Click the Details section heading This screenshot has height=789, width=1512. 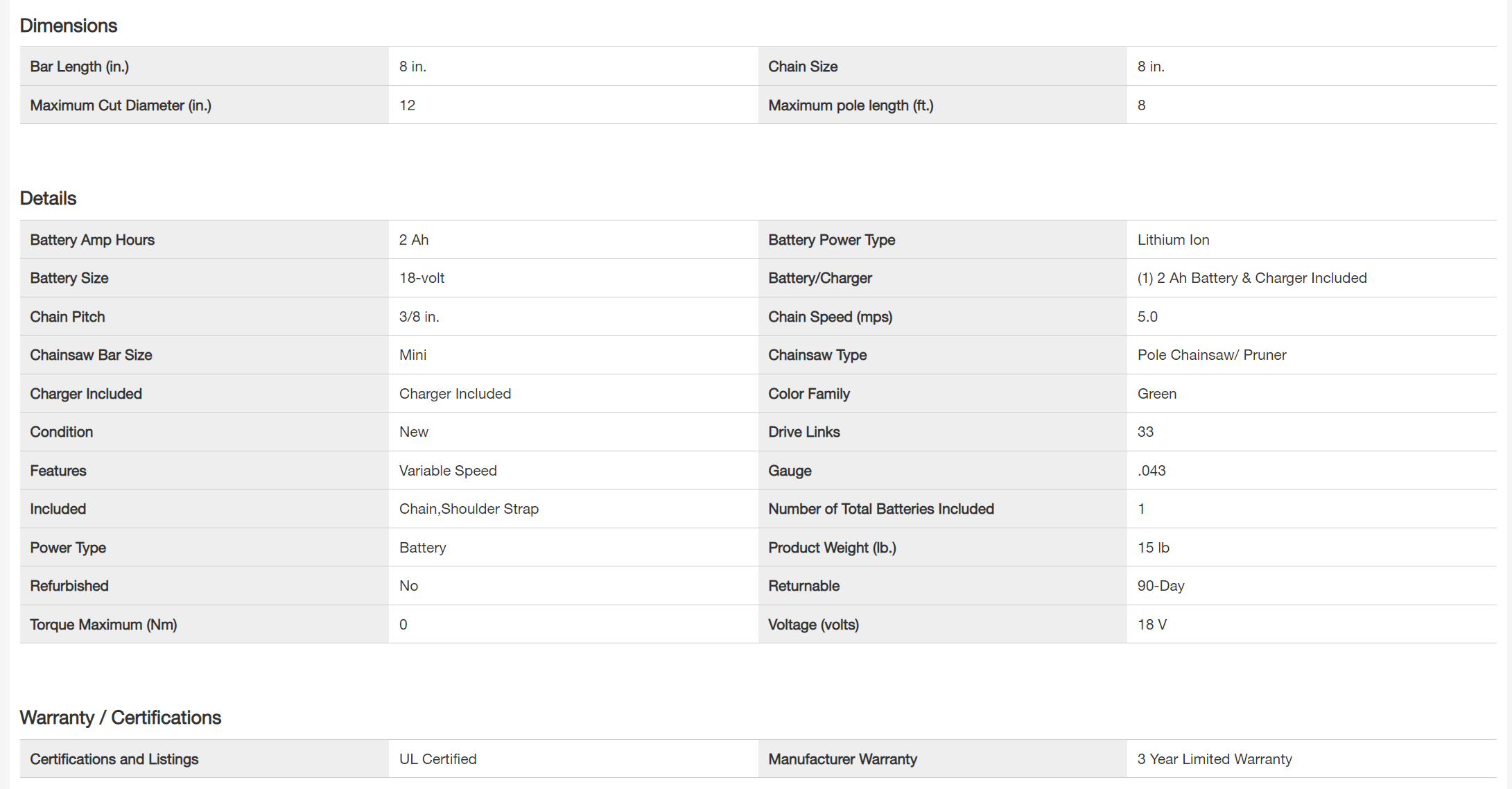48,198
